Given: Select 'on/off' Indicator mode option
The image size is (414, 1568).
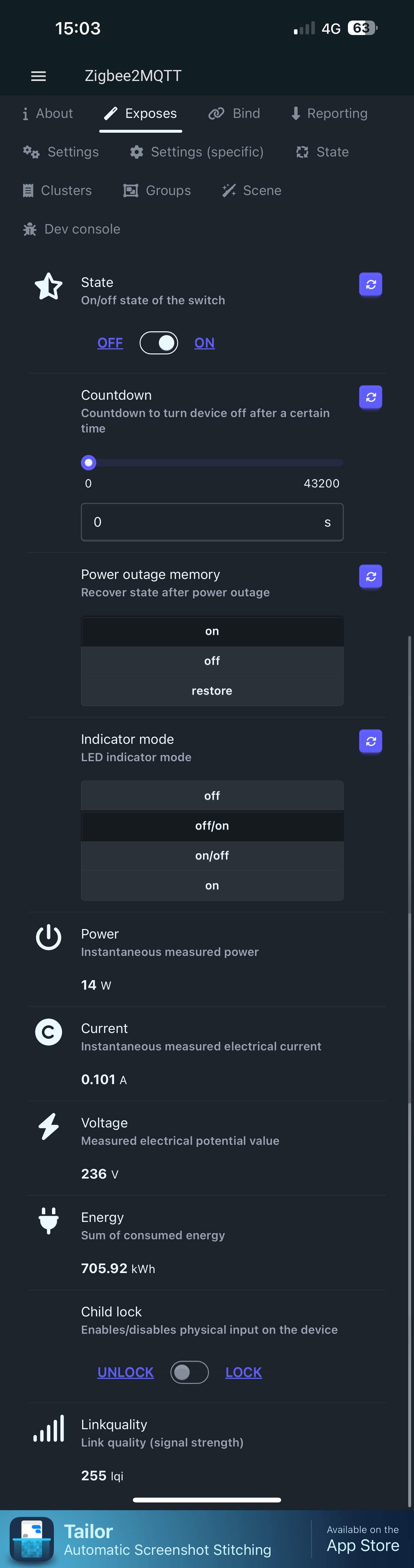Looking at the screenshot, I should click(x=212, y=855).
